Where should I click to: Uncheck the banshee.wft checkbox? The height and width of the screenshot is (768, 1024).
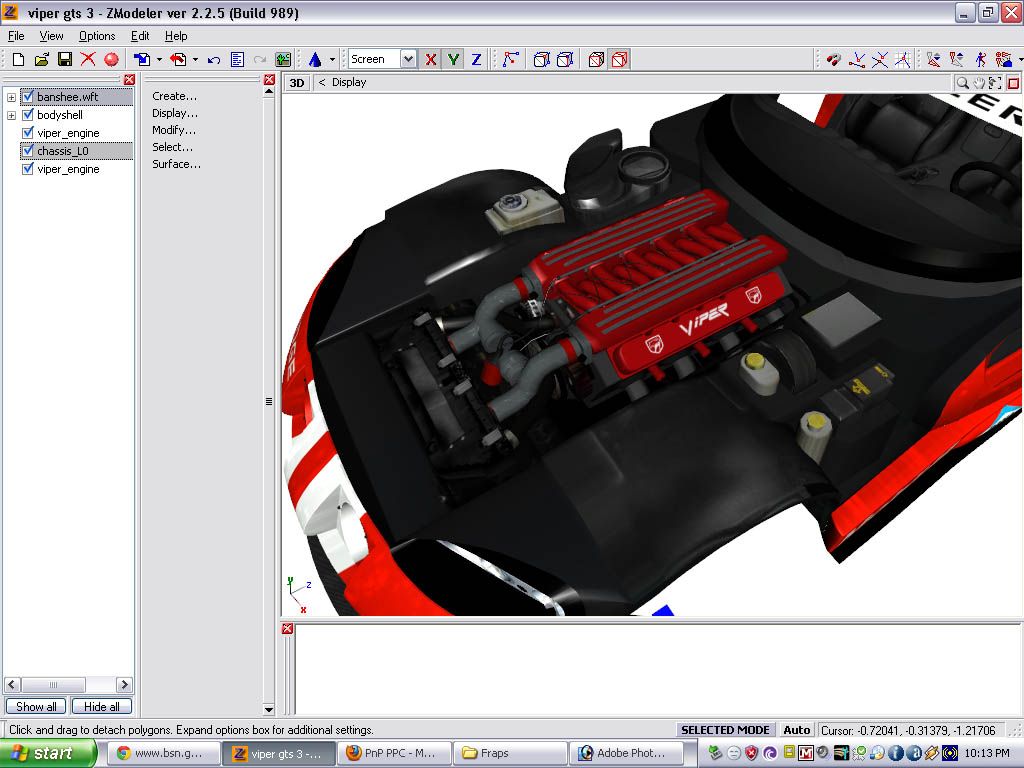28,97
